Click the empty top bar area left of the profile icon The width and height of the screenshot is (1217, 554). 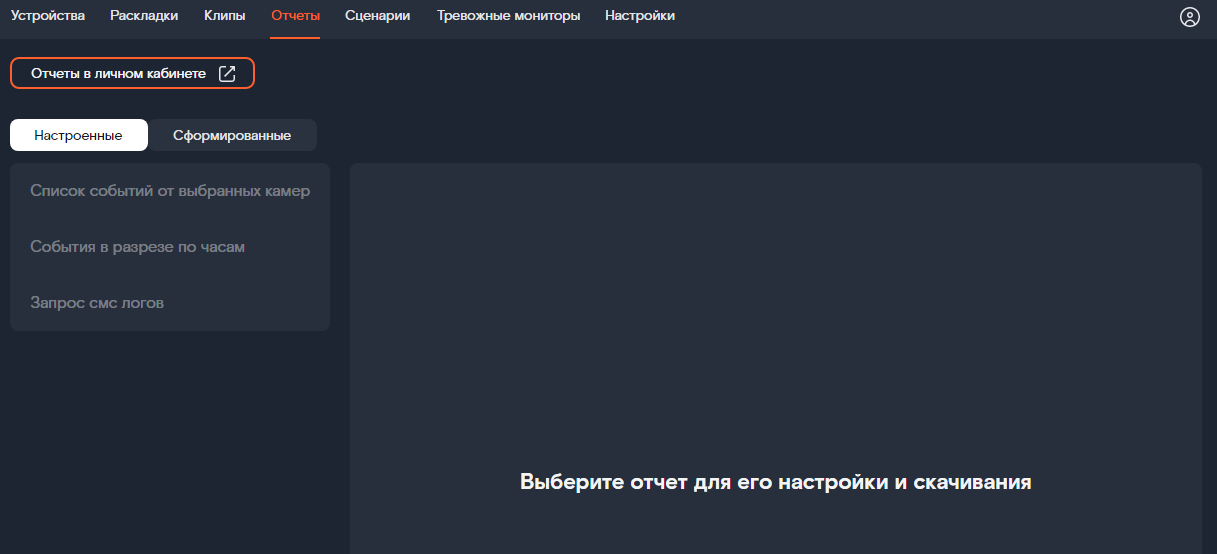click(x=930, y=17)
